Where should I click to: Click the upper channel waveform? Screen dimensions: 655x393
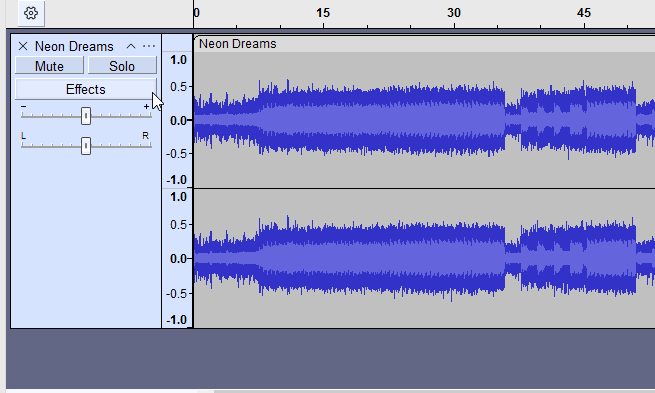coord(424,120)
